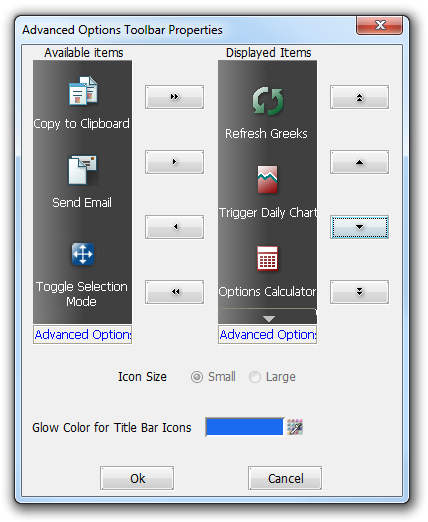This screenshot has height=522, width=428.
Task: Select the Copy to Clipboard icon
Action: click(83, 91)
